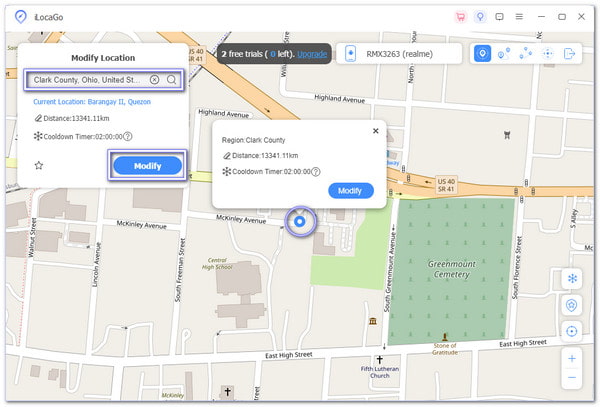
Task: Click the US 40 SR 41 road shield
Action: [446, 185]
